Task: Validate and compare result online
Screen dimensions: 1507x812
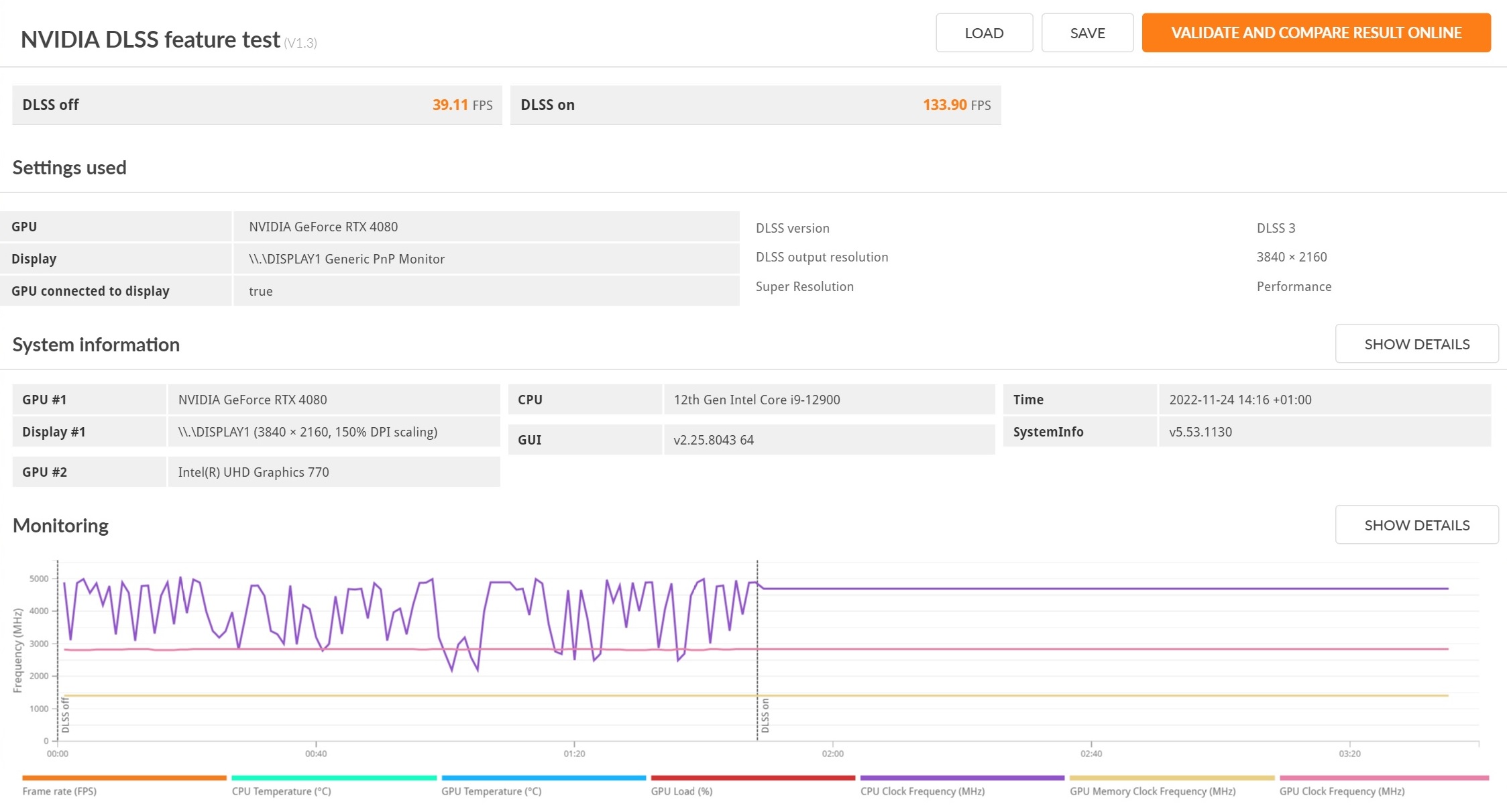Action: tap(1316, 33)
